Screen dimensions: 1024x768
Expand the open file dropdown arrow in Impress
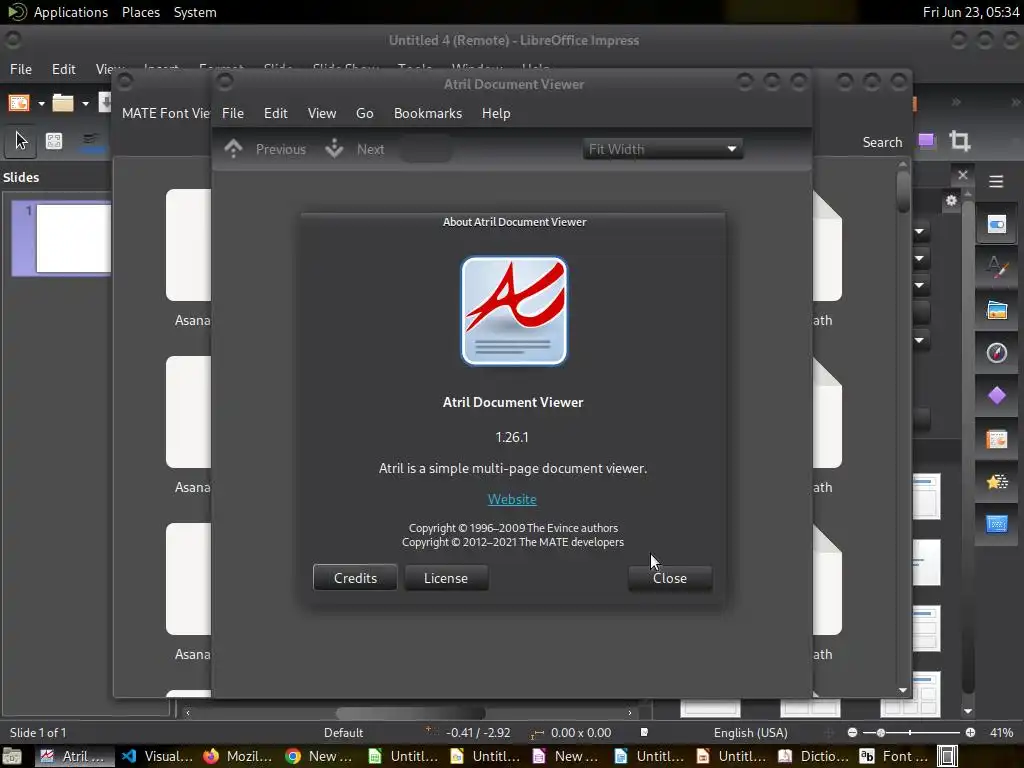pos(85,103)
